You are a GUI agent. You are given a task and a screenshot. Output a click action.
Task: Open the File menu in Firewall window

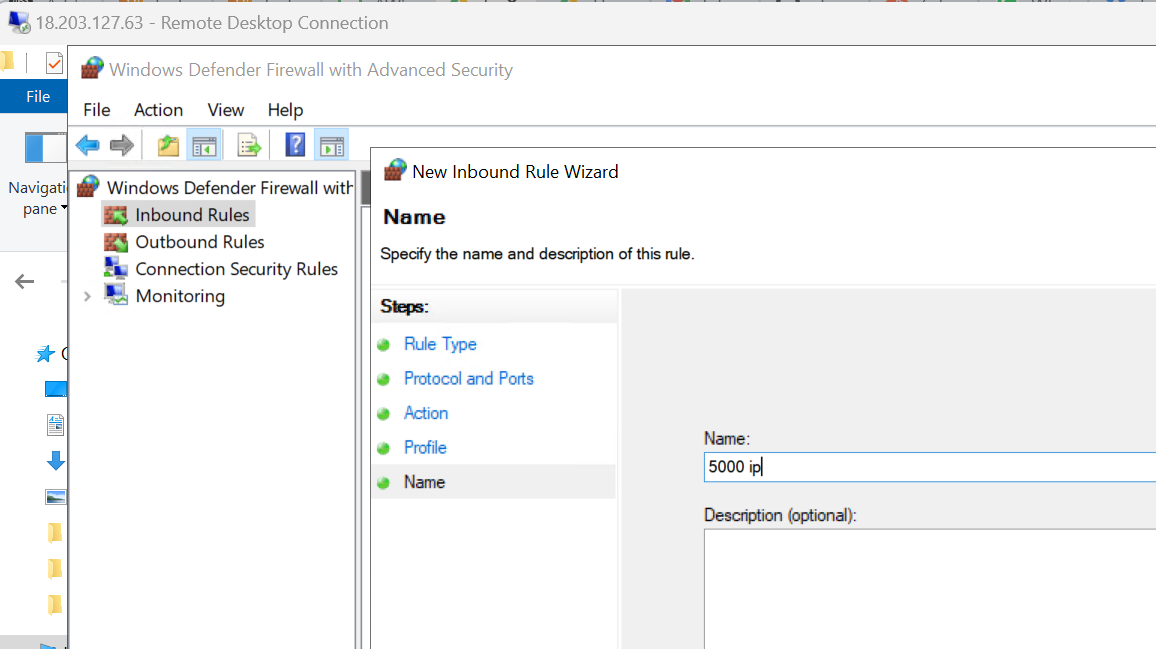(97, 110)
